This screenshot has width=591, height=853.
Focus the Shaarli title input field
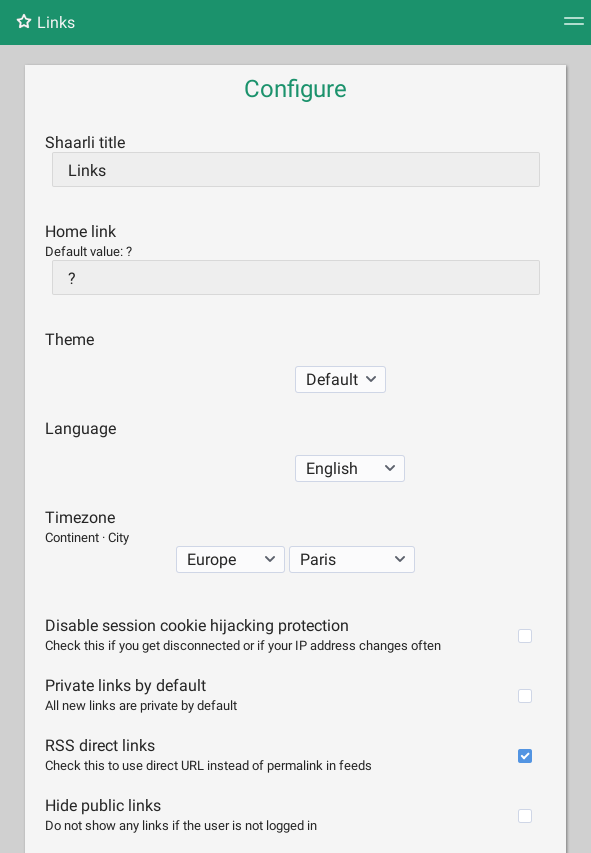[296, 170]
